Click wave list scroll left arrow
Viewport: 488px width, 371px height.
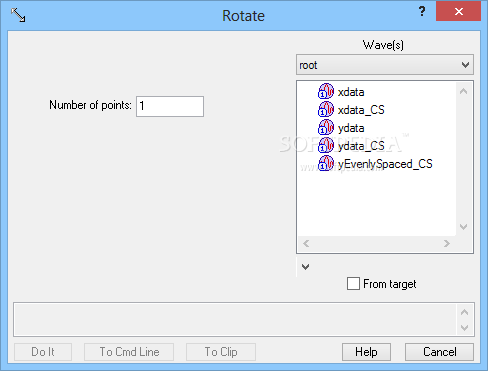tap(306, 244)
